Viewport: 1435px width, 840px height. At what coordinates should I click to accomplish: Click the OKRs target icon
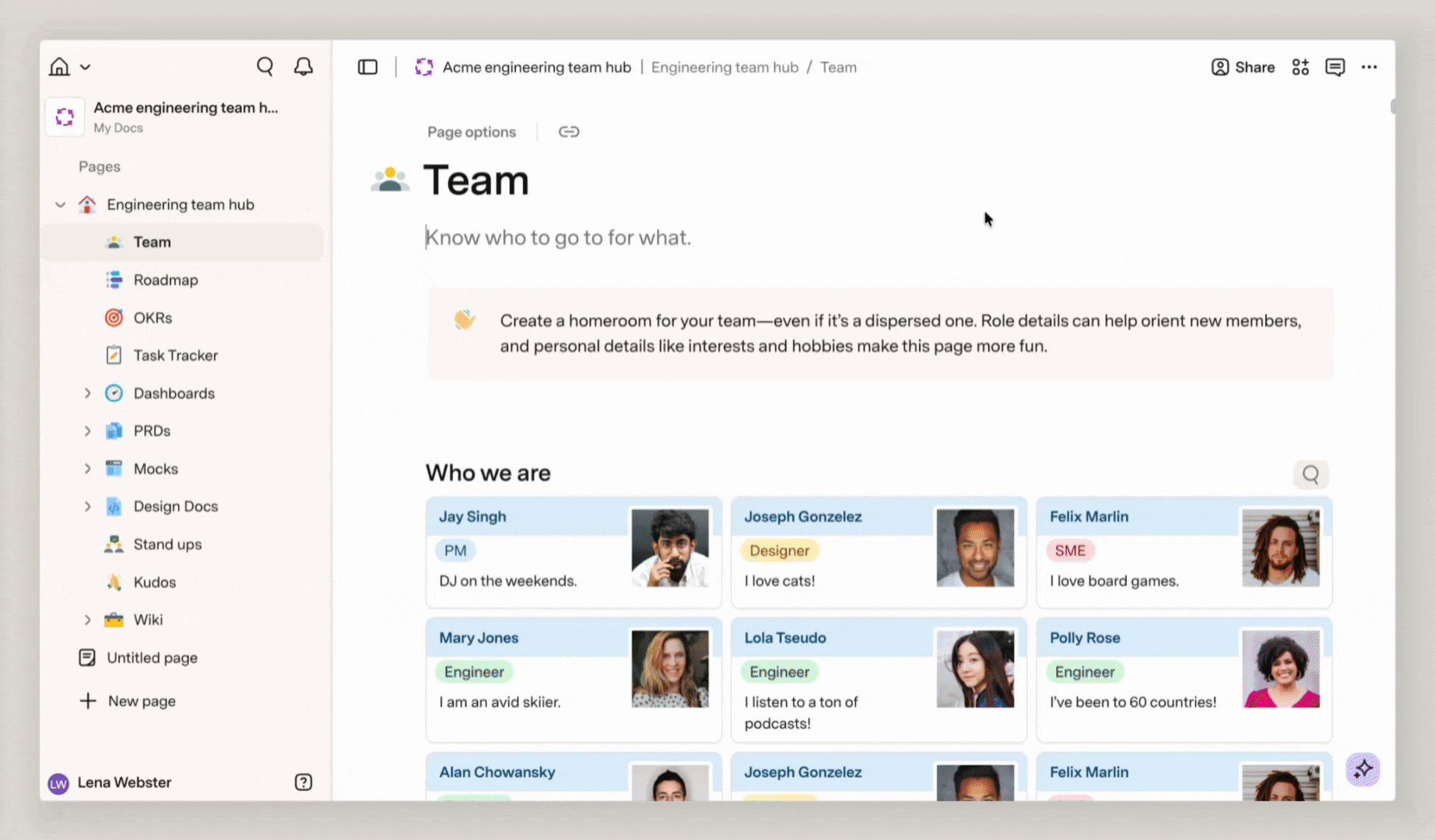114,317
